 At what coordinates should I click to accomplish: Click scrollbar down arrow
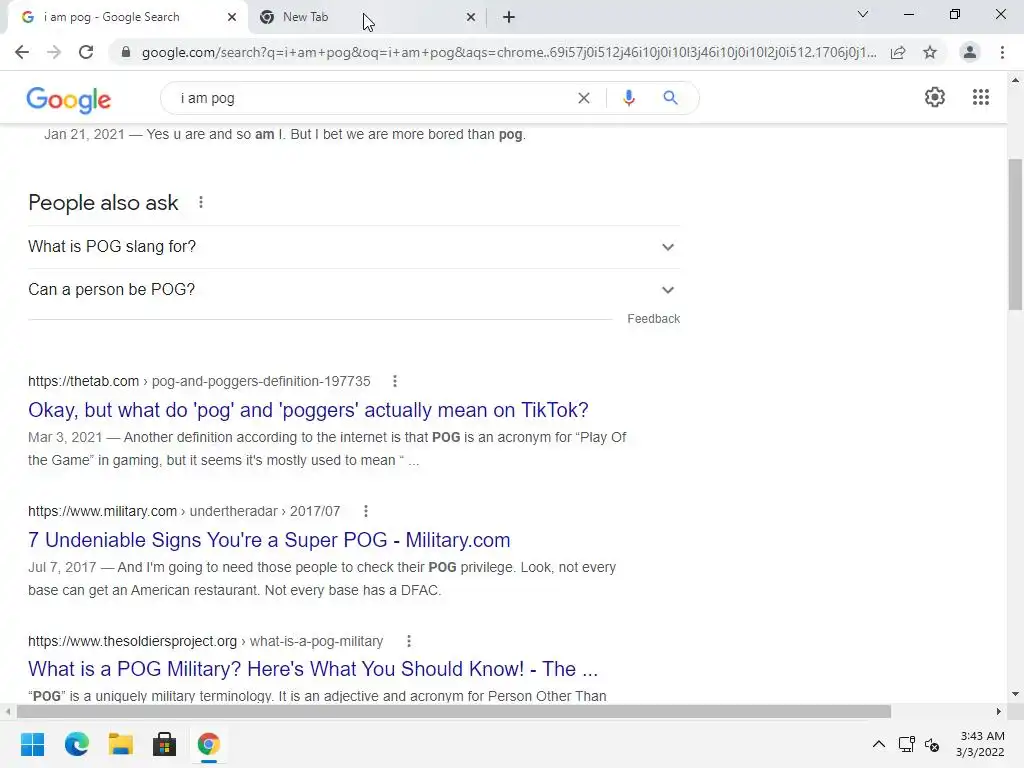1015,694
